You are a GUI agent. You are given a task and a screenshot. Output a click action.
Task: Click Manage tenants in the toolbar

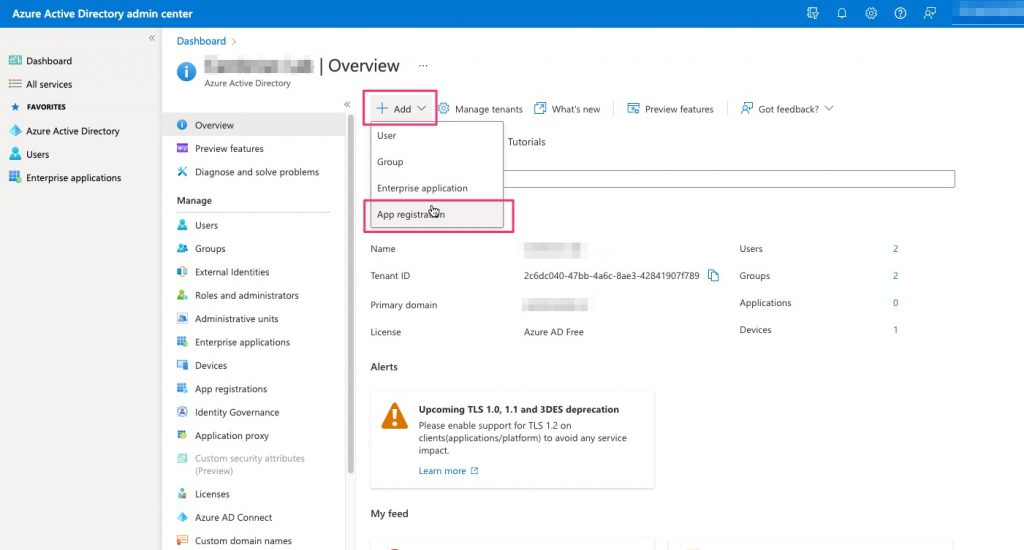click(481, 109)
